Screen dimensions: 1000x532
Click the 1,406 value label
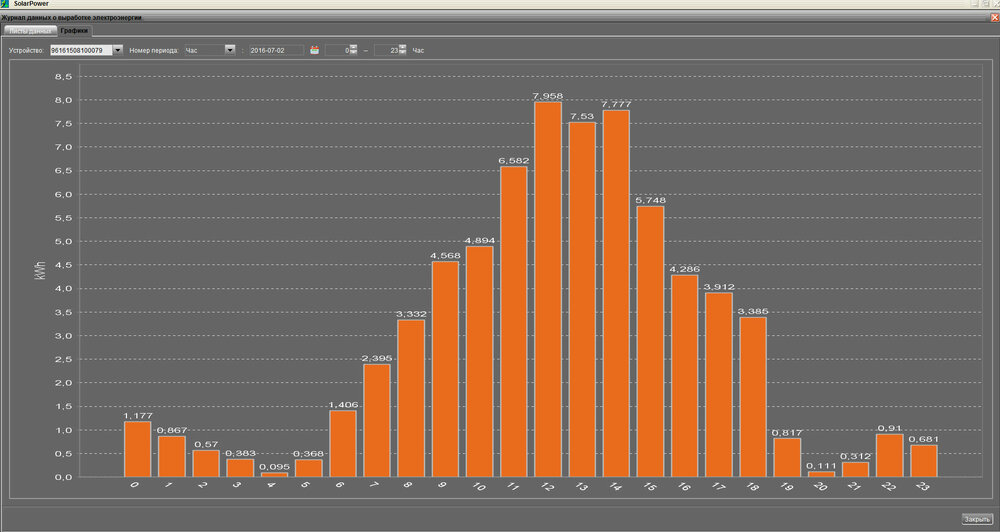[x=343, y=405]
